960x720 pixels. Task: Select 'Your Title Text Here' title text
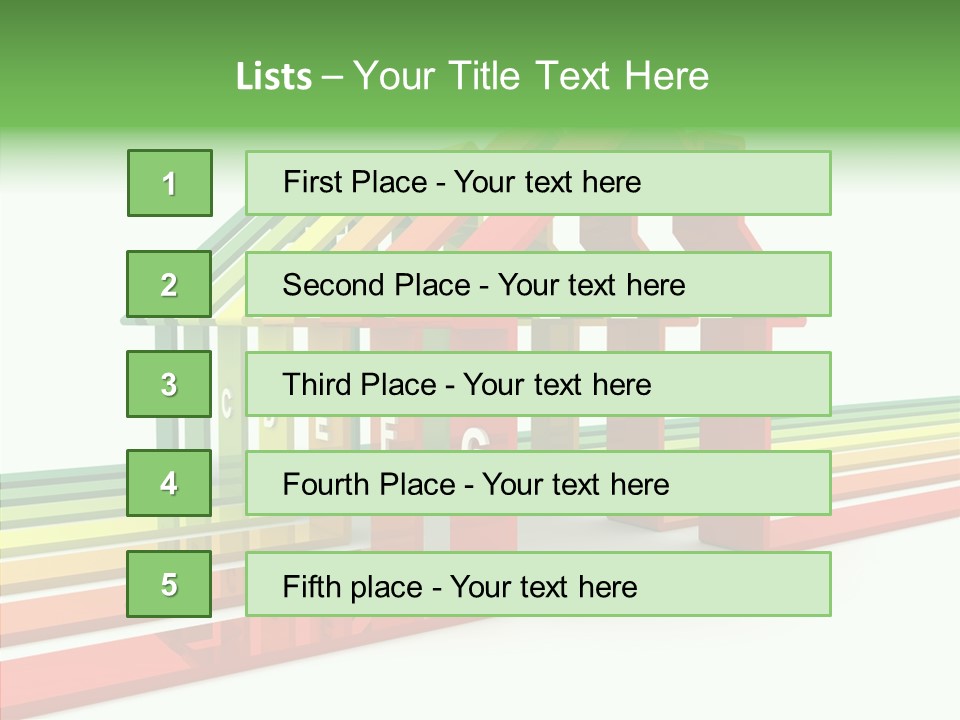531,76
